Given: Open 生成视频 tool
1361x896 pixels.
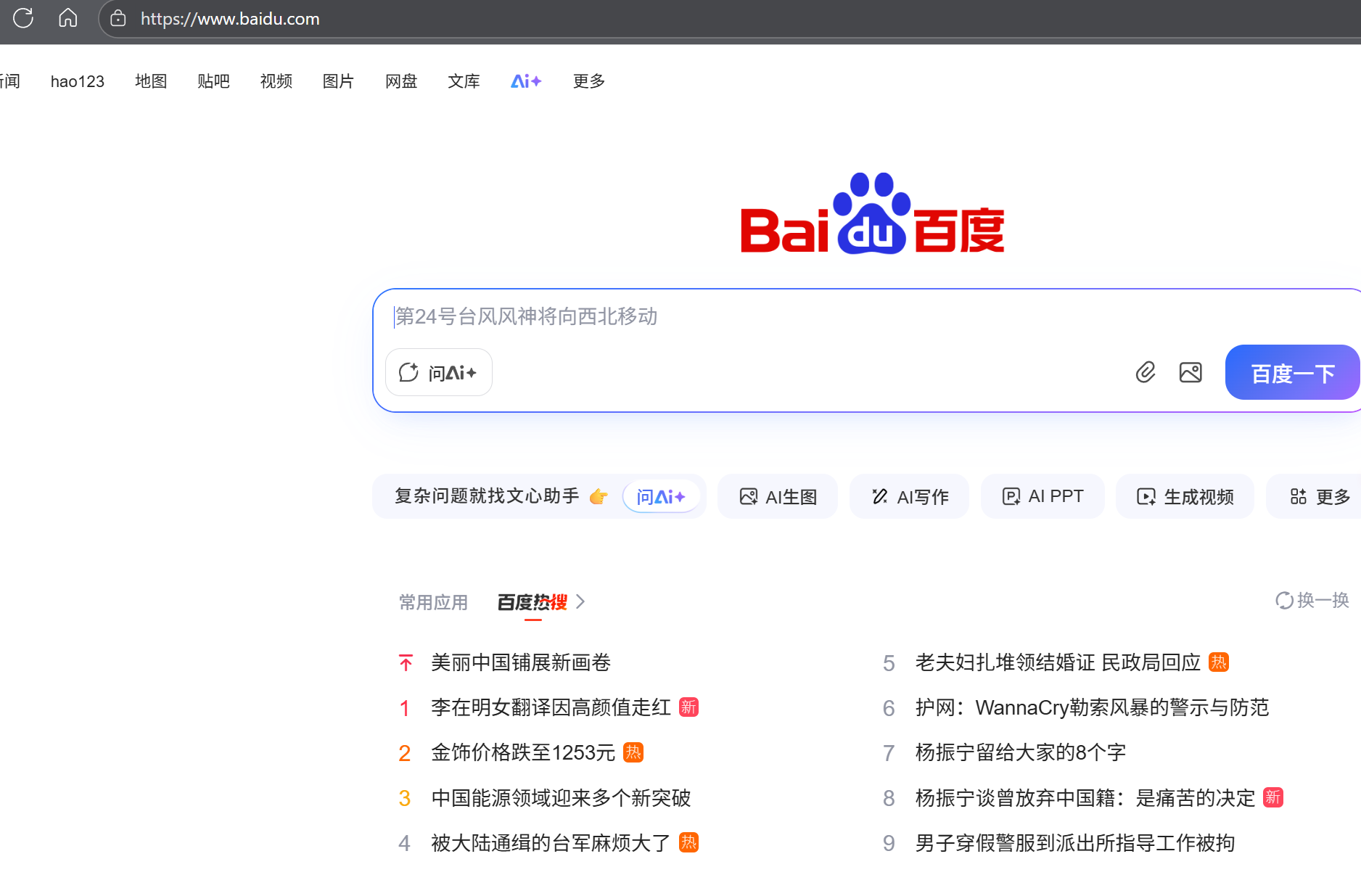Looking at the screenshot, I should click(1185, 496).
